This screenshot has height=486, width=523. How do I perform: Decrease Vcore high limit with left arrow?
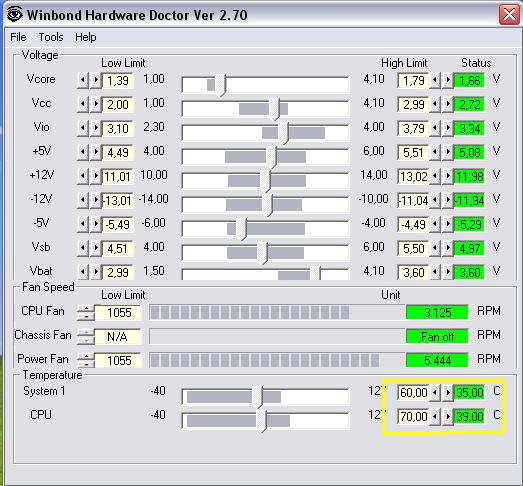pos(435,80)
